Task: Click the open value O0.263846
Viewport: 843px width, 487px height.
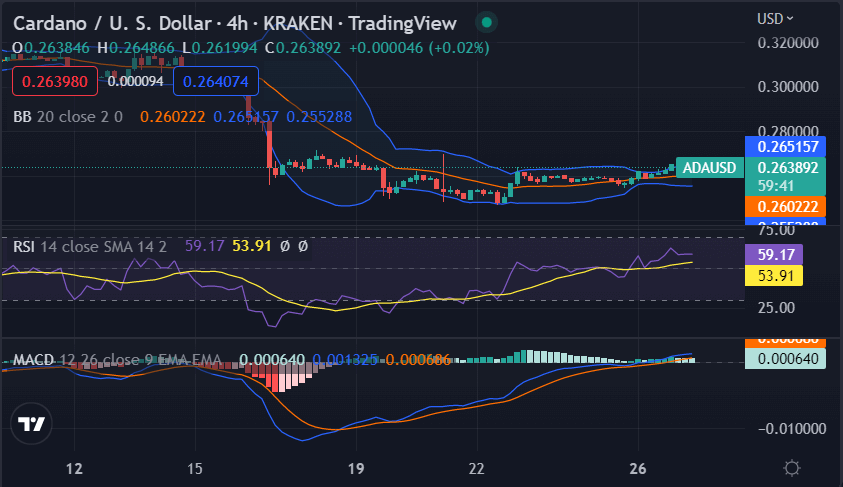Action: click(51, 48)
